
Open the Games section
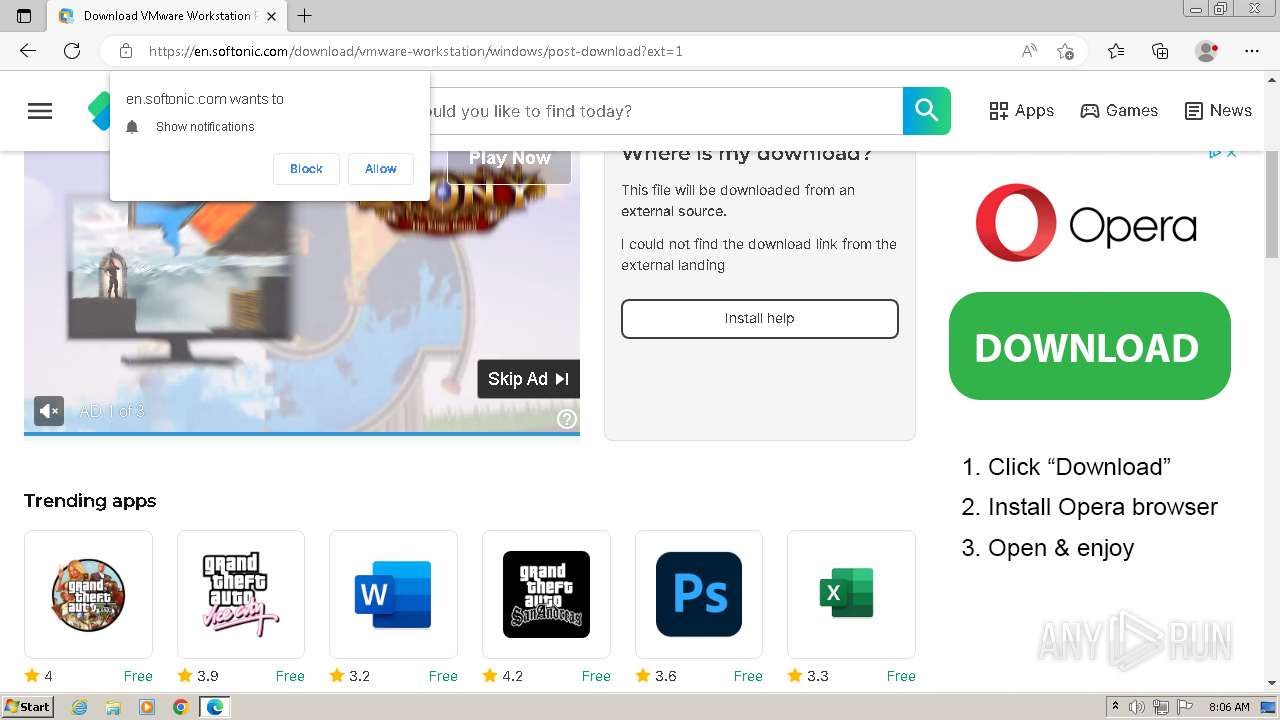(x=1119, y=111)
